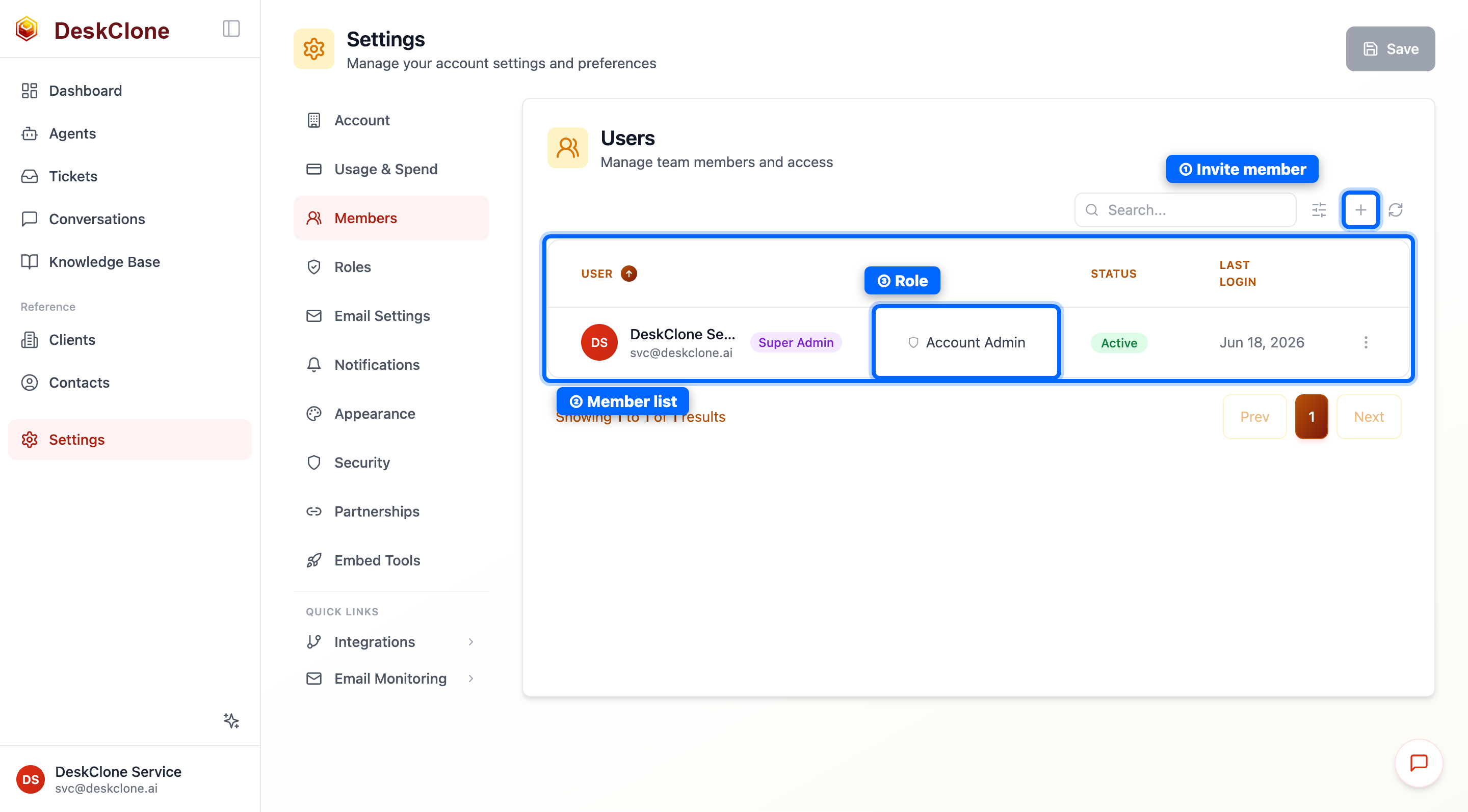The width and height of the screenshot is (1468, 812).
Task: Expand Integrations quick link chevron
Action: (x=470, y=642)
